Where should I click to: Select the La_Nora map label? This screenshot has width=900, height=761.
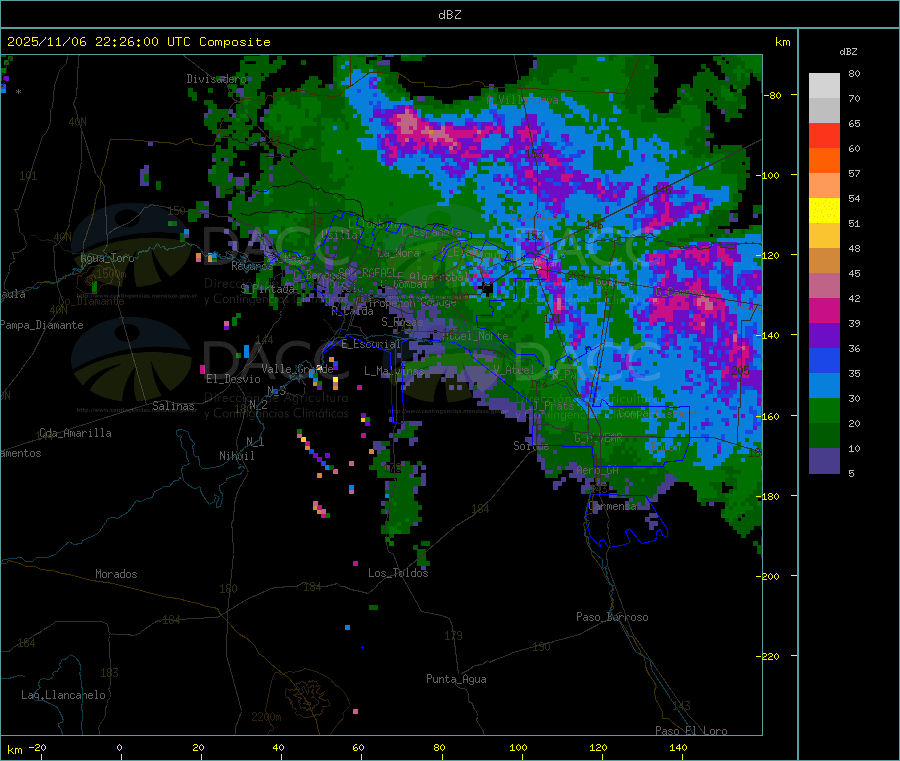tap(398, 253)
